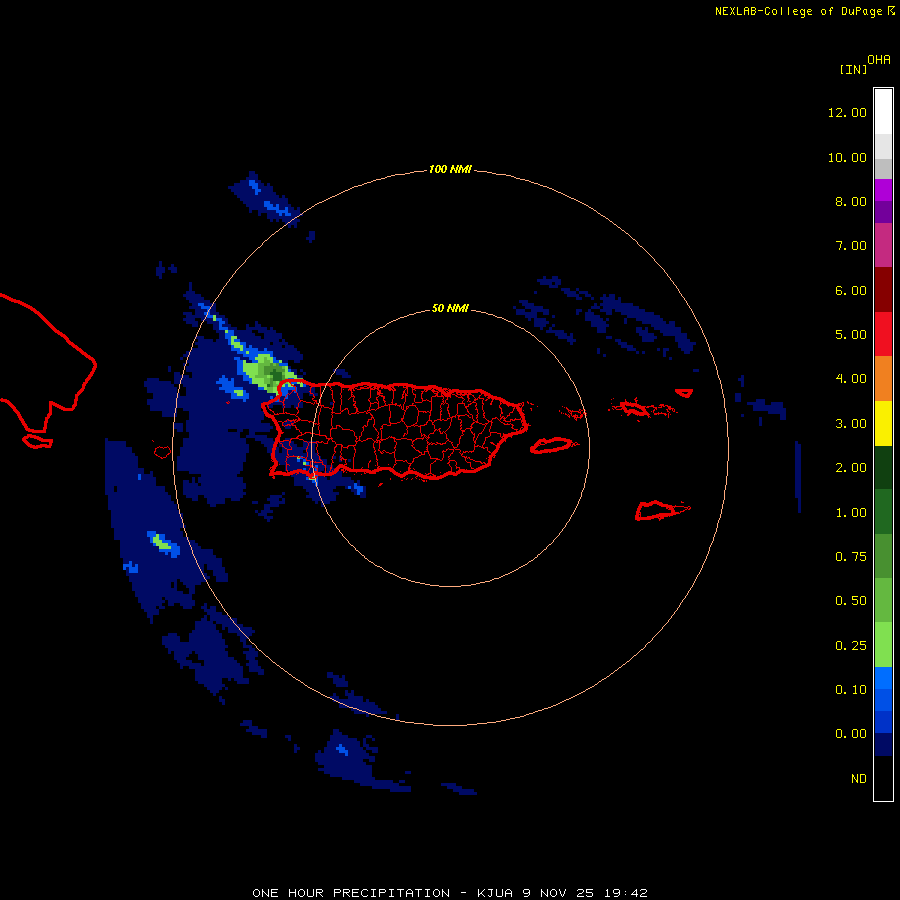Screen dimensions: 900x900
Task: Click the OHA product label above legend
Action: pos(879,60)
